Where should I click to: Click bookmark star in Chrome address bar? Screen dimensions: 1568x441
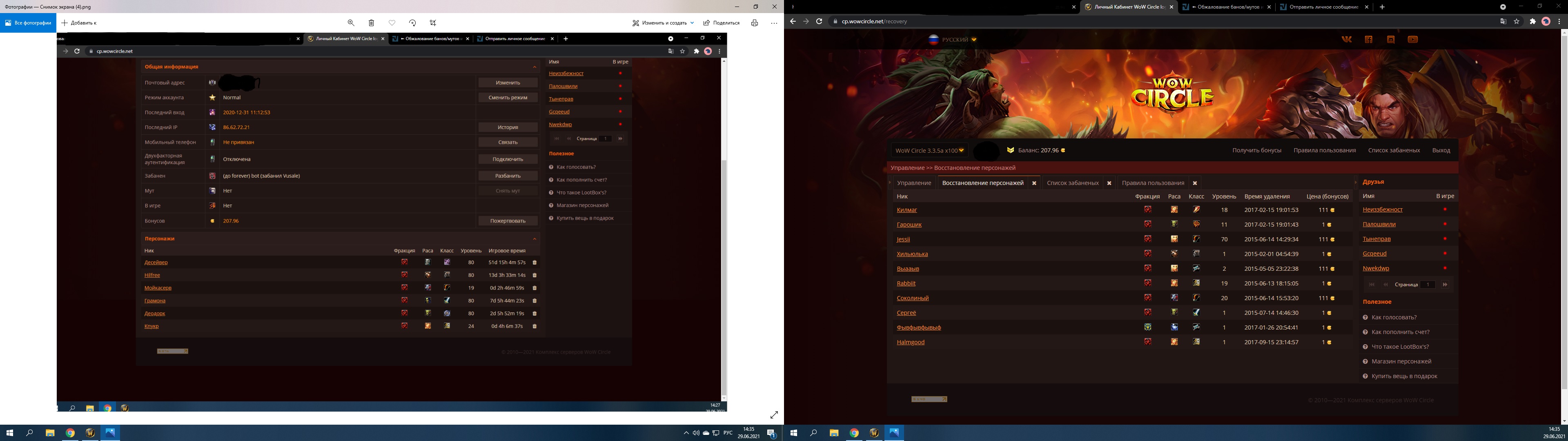pyautogui.click(x=1516, y=21)
